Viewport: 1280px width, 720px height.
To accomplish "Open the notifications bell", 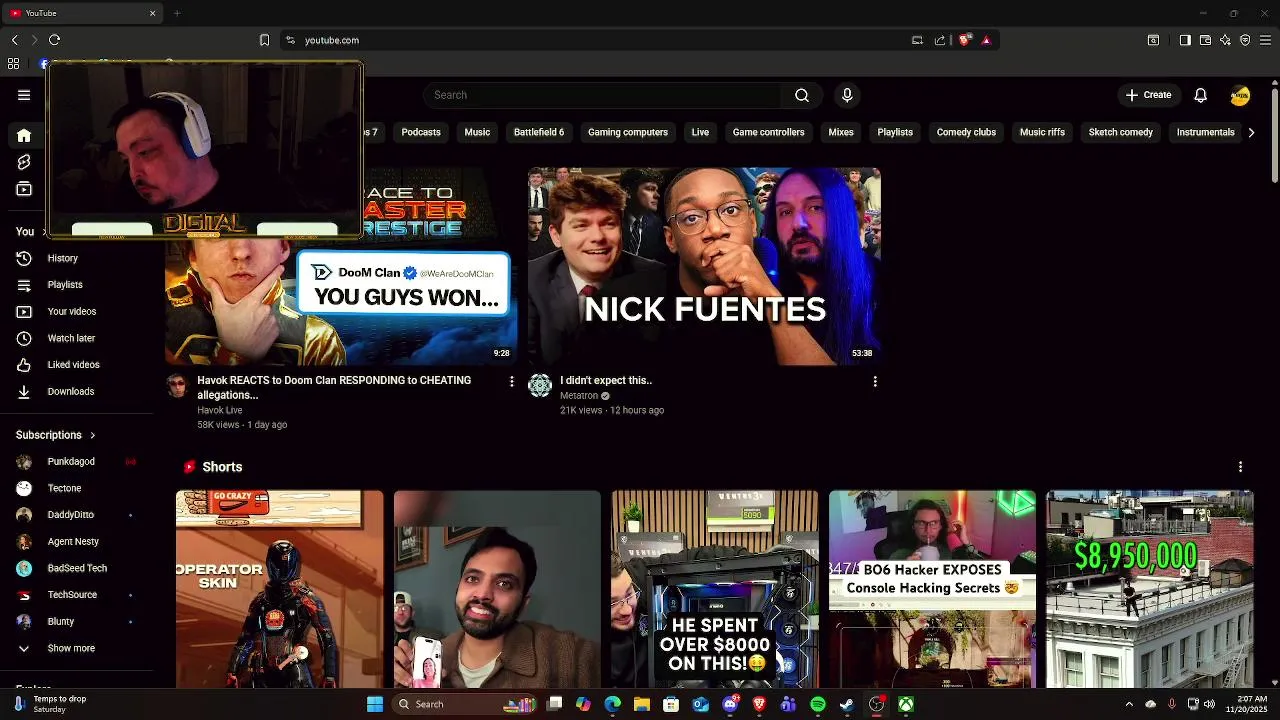I will (1200, 95).
